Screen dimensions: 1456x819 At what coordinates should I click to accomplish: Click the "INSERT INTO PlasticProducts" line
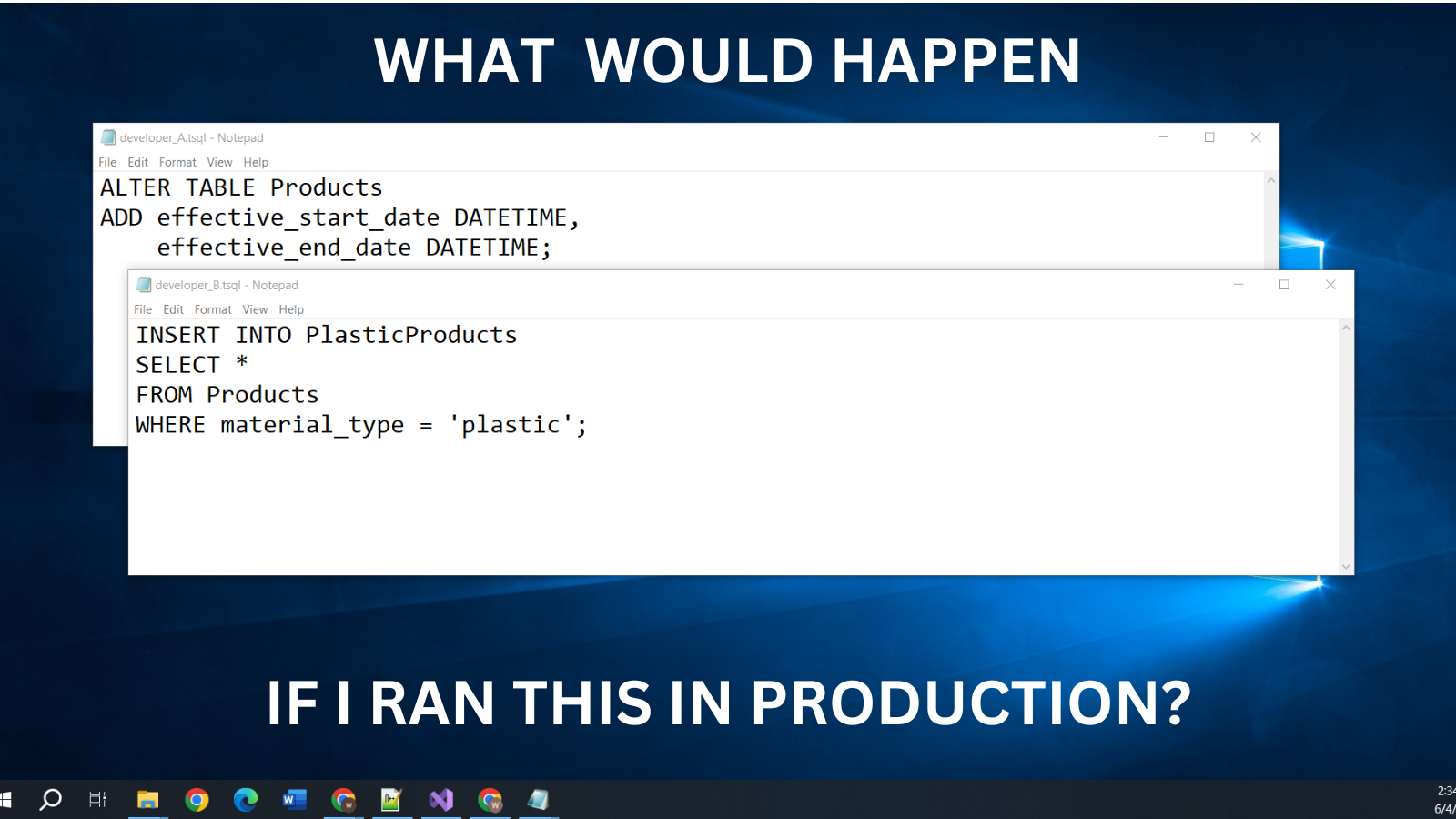(327, 335)
